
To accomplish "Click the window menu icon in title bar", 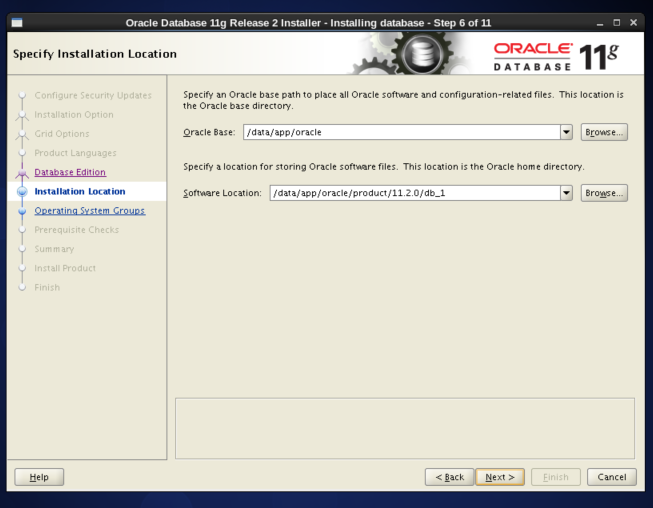I will (x=17, y=23).
